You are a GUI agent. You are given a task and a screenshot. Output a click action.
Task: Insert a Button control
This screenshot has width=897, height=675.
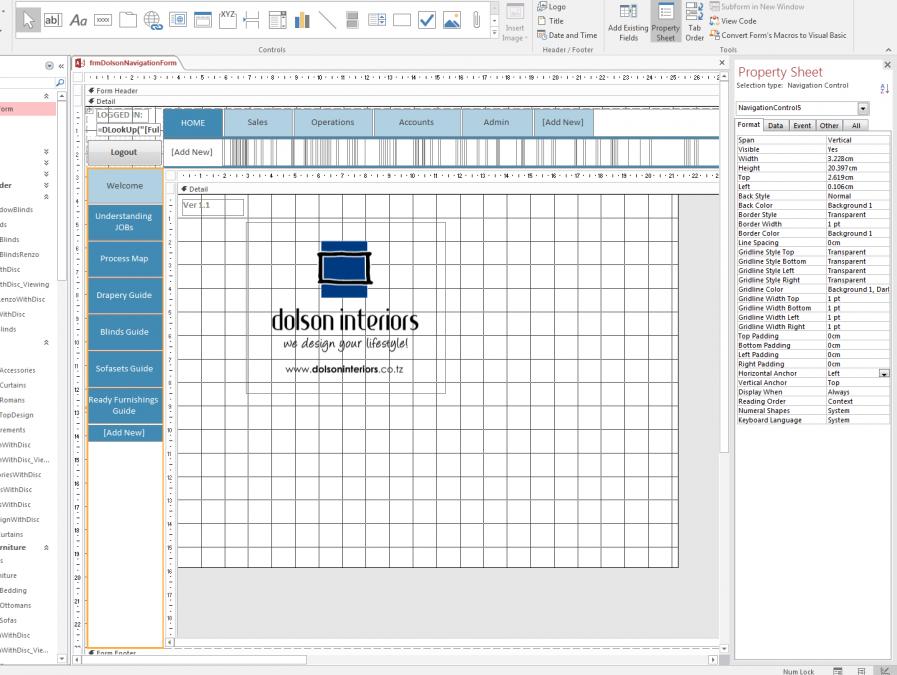103,21
